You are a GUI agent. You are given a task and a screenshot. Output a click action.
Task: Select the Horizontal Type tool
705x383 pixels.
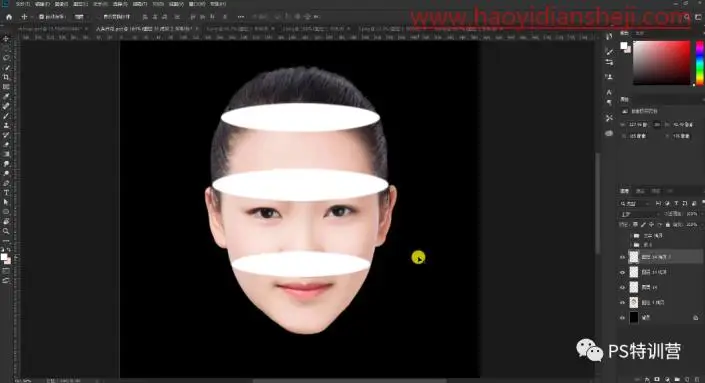pyautogui.click(x=6, y=192)
